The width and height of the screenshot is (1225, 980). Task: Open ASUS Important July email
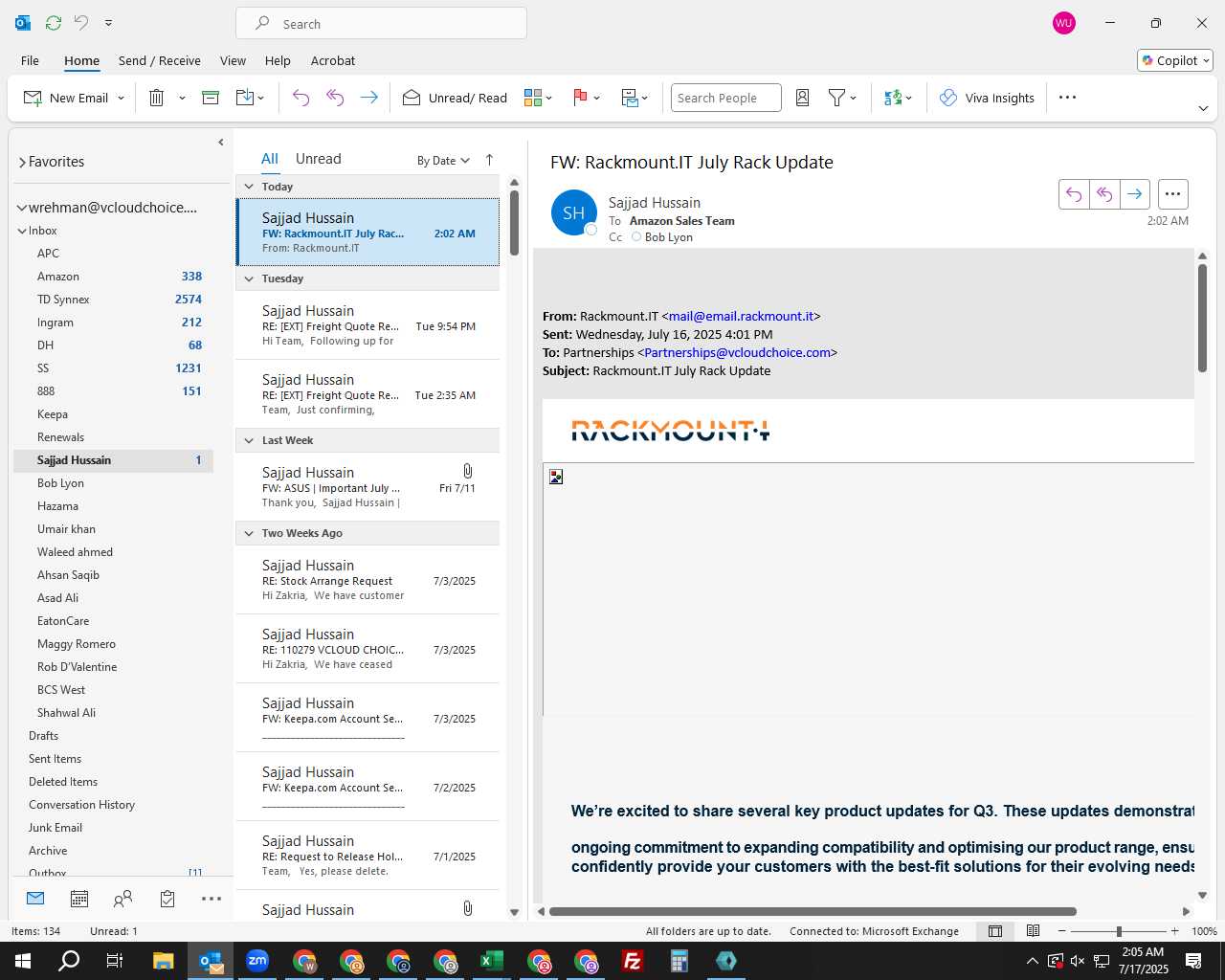click(x=368, y=487)
